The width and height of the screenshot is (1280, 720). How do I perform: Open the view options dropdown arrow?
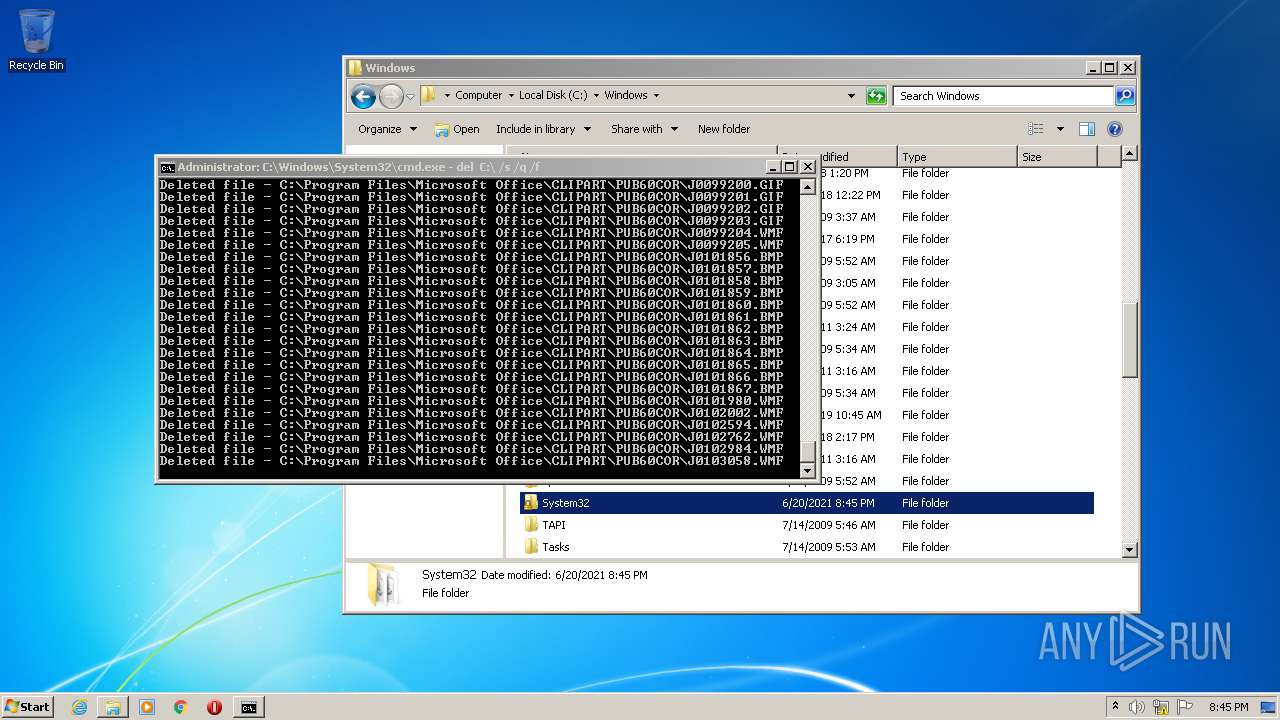(1059, 129)
